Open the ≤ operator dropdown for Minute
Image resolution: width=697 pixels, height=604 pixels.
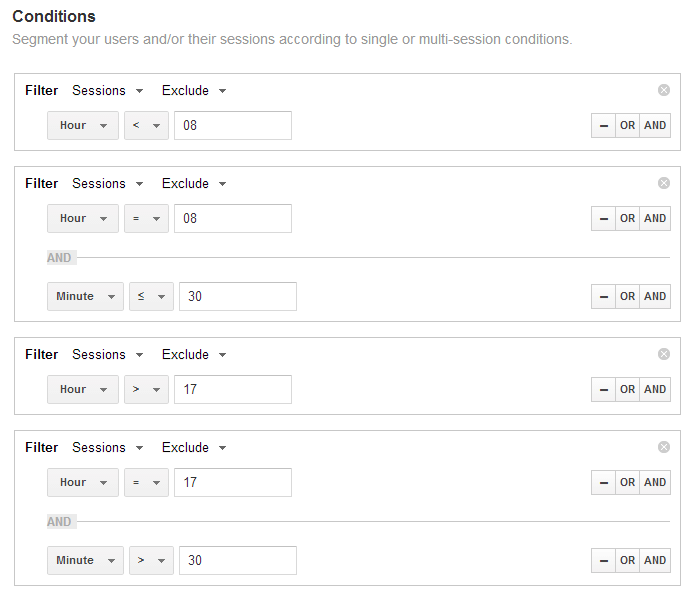point(151,296)
